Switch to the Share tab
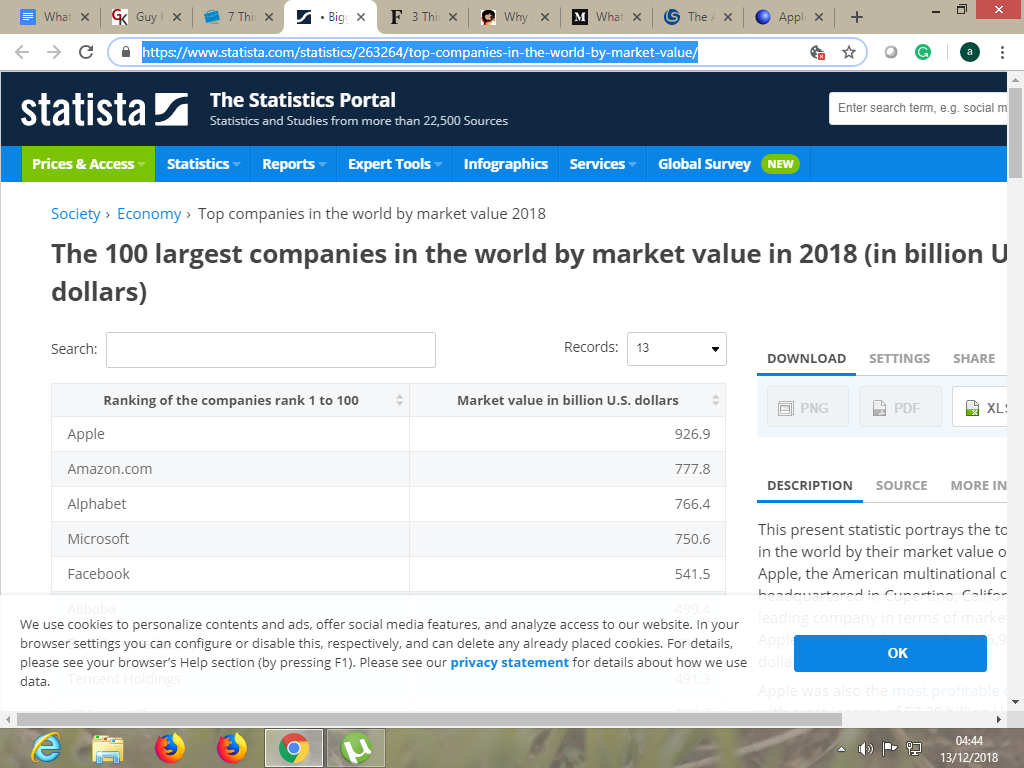 (x=974, y=359)
